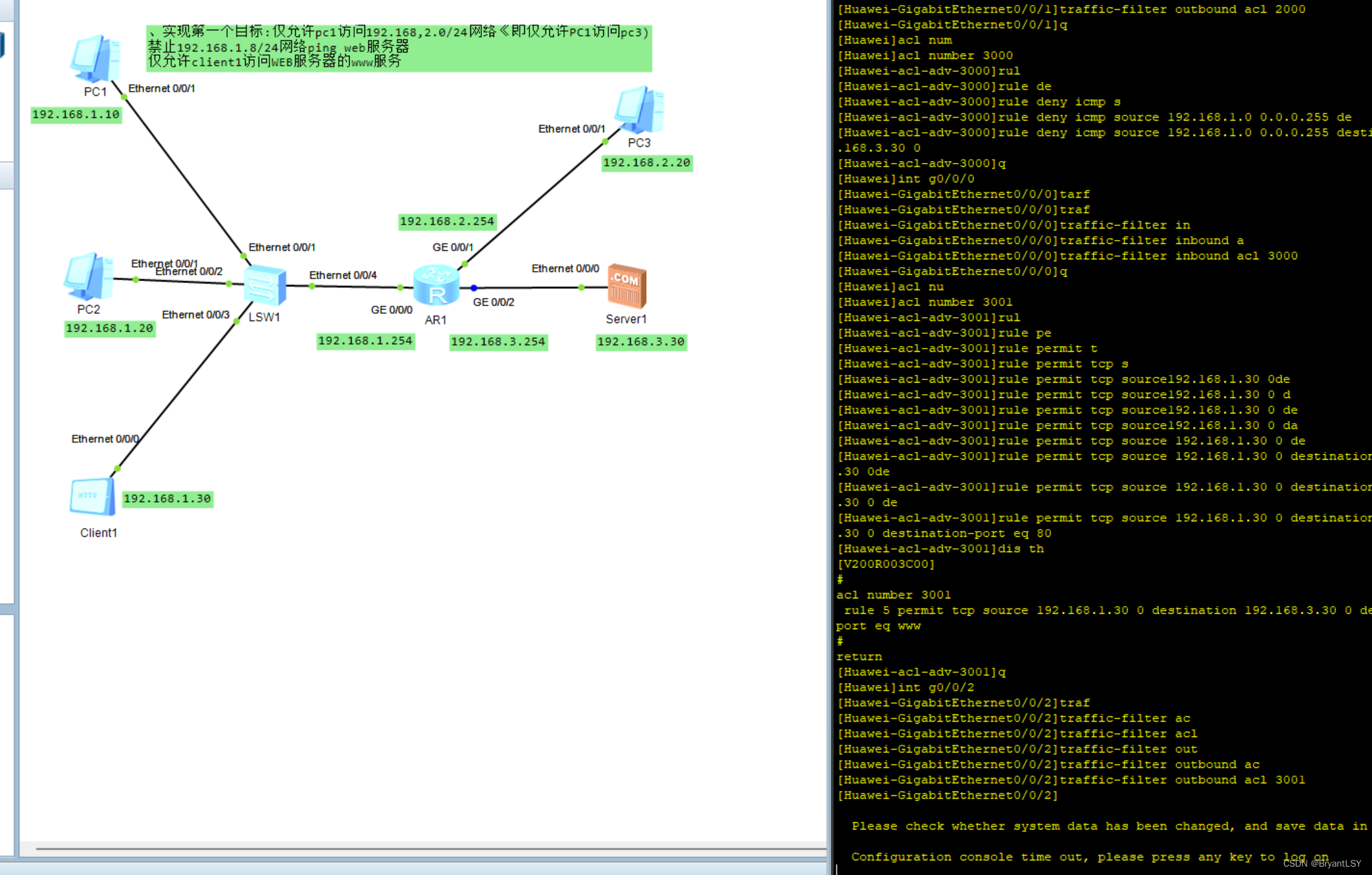This screenshot has height=875, width=1372.
Task: Click the LSW1 switch icon
Action: coord(264,285)
